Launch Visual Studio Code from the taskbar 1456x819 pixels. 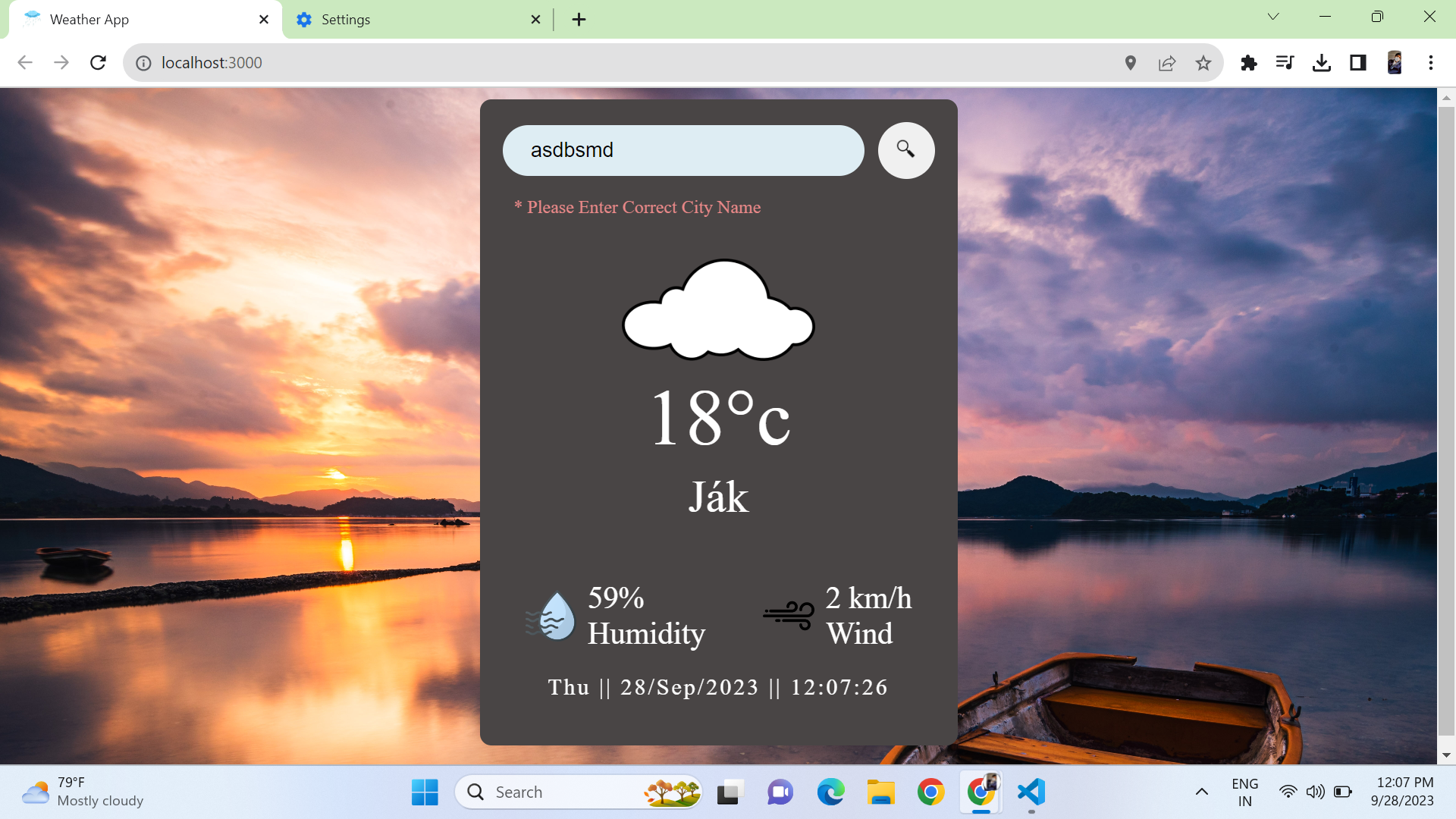point(1030,792)
